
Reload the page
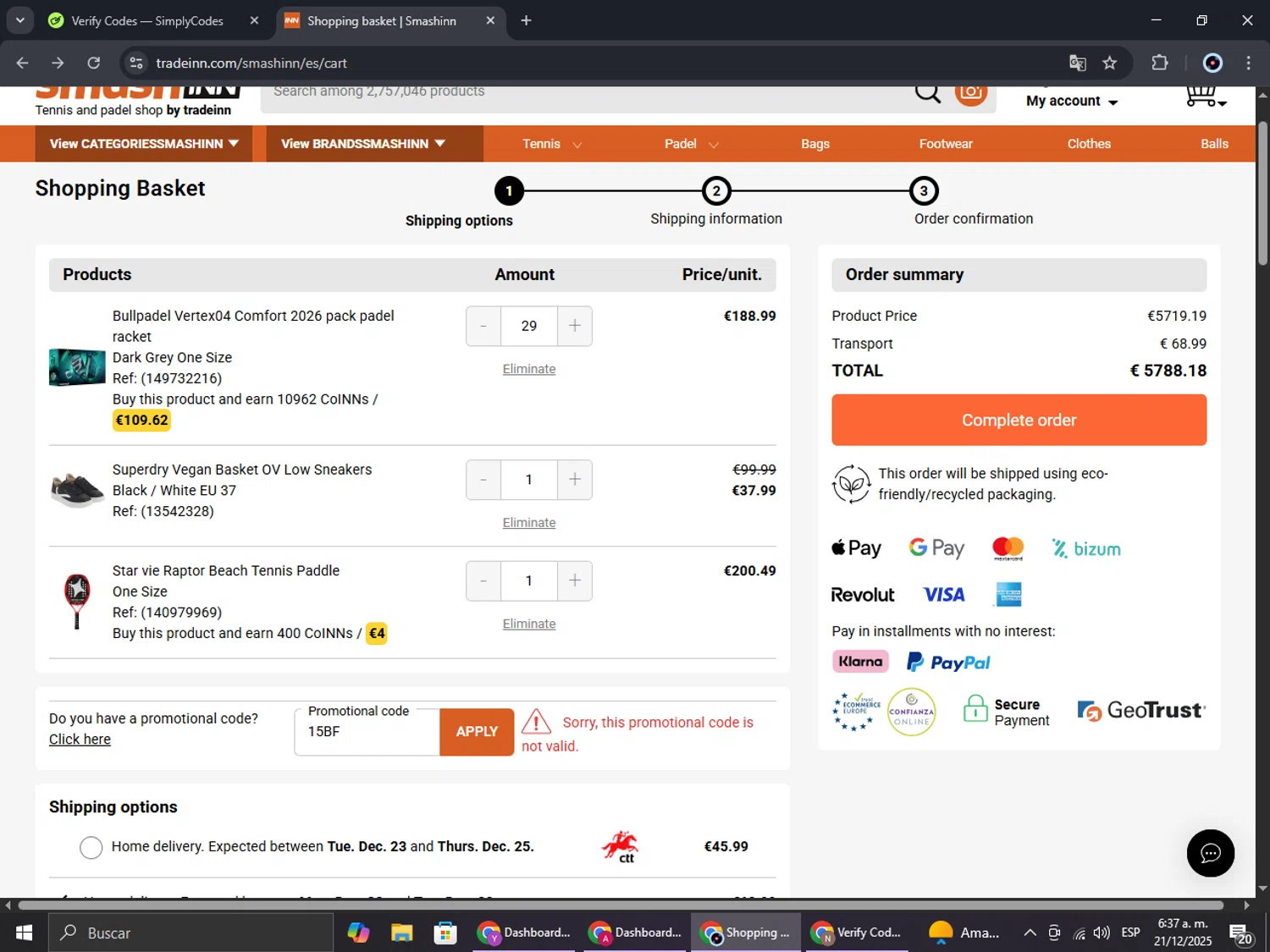[x=94, y=63]
